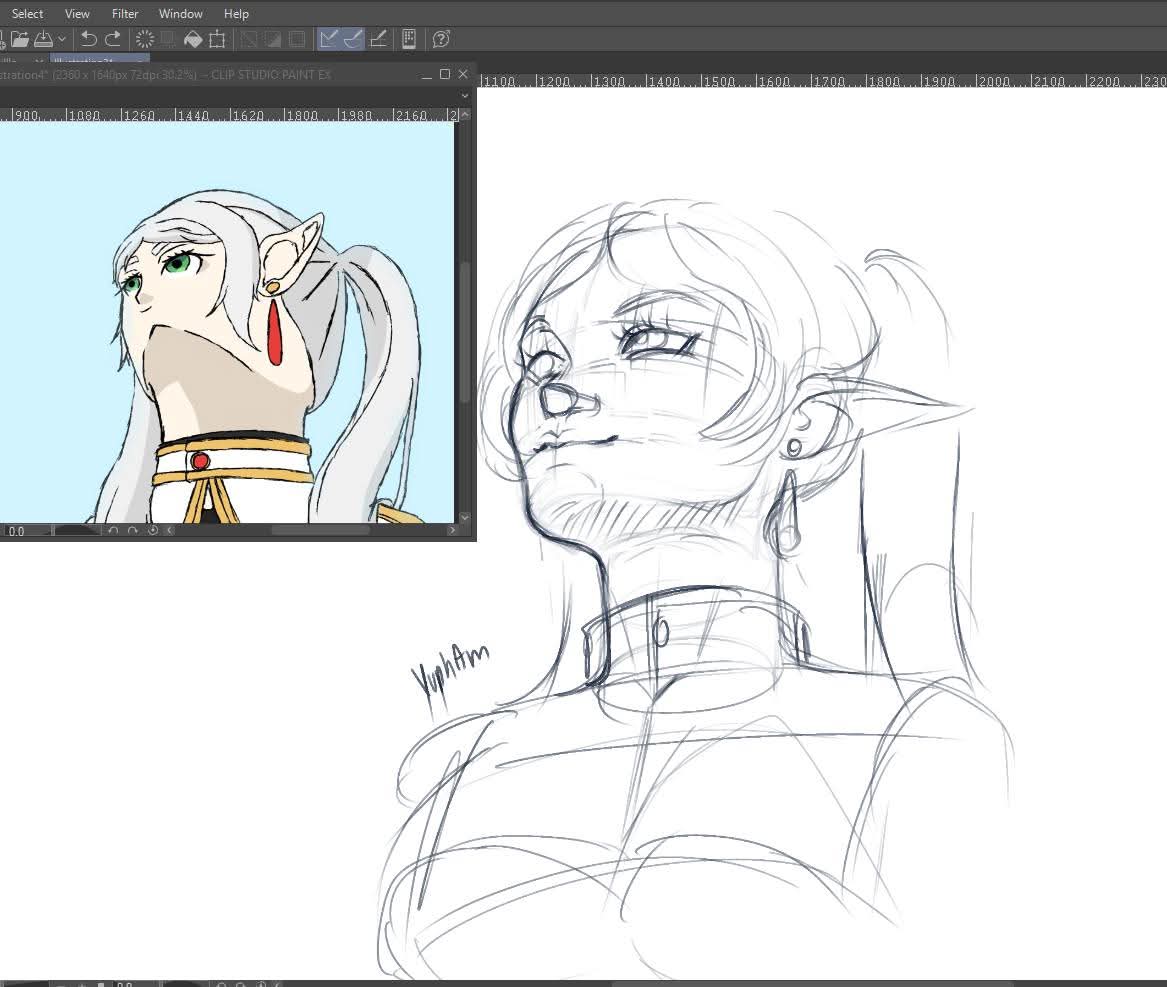Click the Invert Selected Area icon
This screenshot has width=1167, height=987.
(x=273, y=39)
